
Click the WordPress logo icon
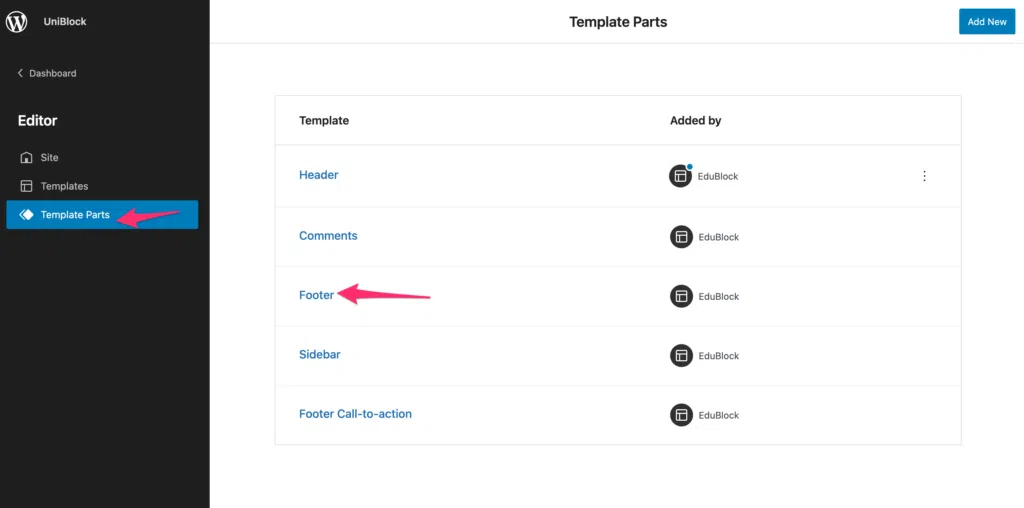pos(17,21)
